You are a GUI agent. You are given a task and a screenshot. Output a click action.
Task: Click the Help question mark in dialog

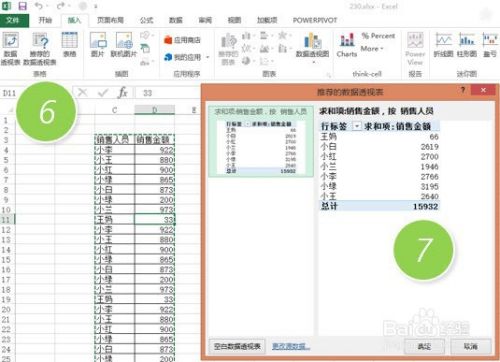(x=463, y=90)
